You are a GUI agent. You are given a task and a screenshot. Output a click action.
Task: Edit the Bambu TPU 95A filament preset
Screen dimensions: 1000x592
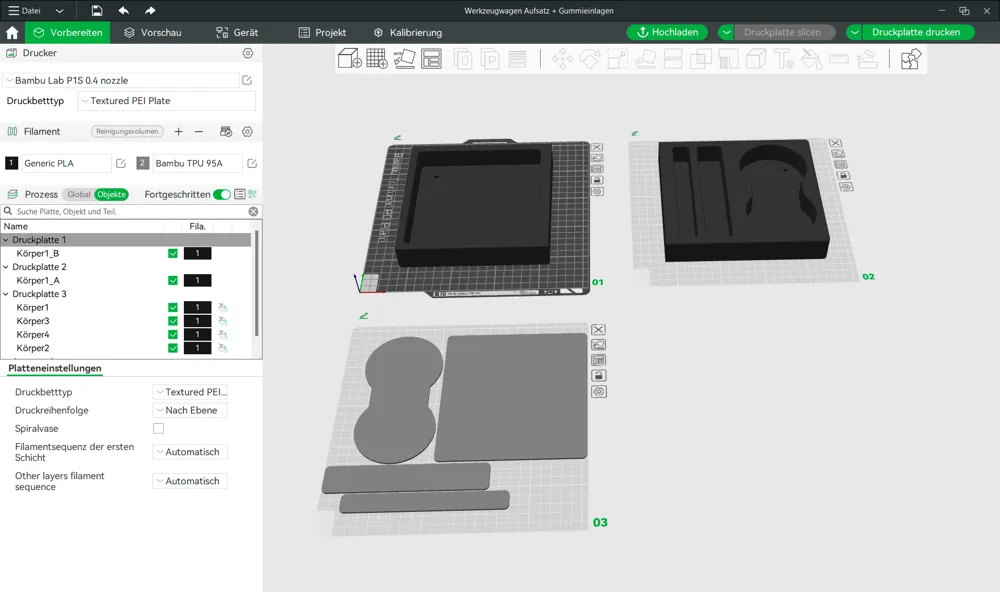pos(252,163)
